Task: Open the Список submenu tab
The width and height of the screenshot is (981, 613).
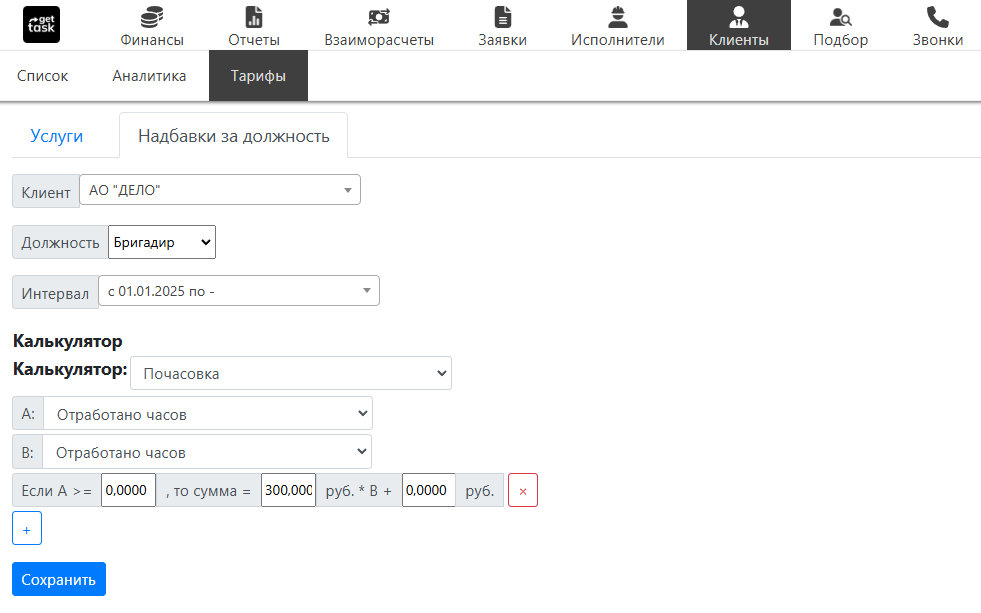Action: click(x=43, y=76)
